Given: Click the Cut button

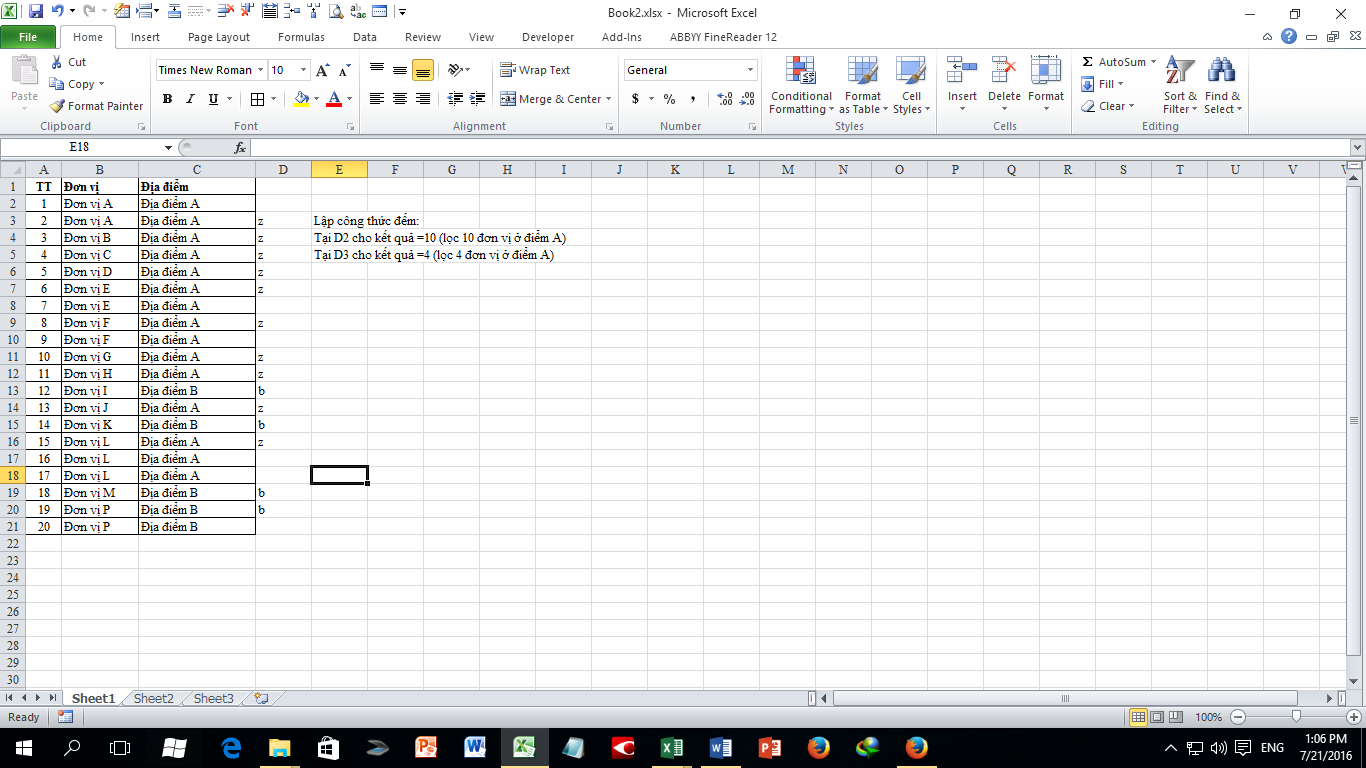Looking at the screenshot, I should [68, 62].
